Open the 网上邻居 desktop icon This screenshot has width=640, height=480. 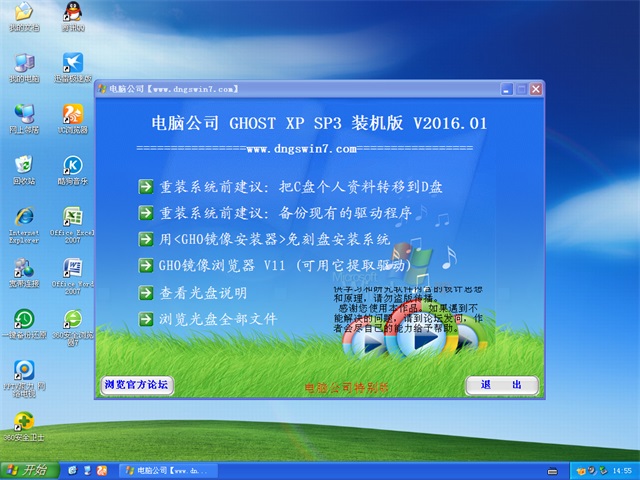point(22,114)
